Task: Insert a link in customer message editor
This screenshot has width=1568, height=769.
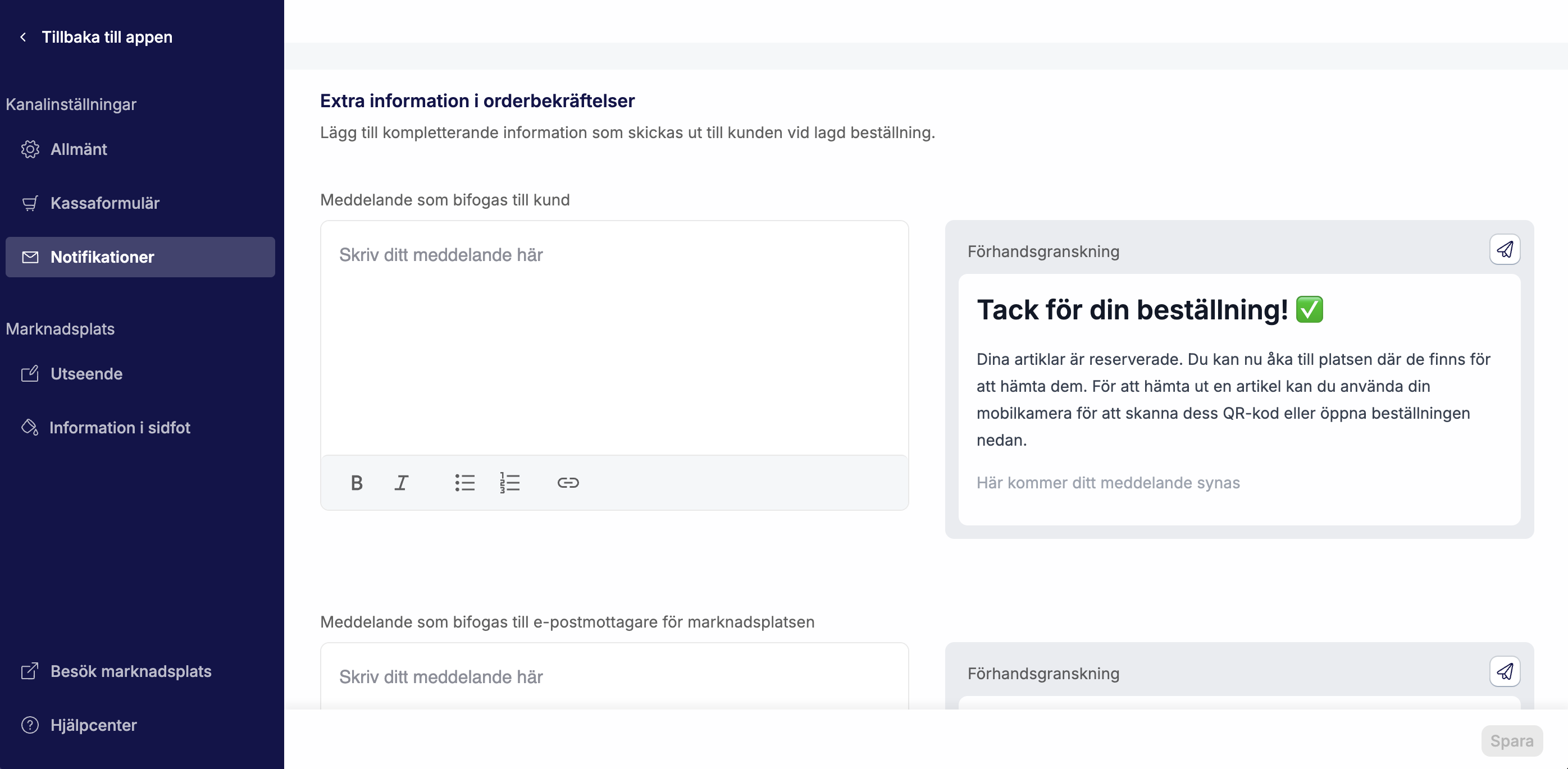Action: (568, 483)
